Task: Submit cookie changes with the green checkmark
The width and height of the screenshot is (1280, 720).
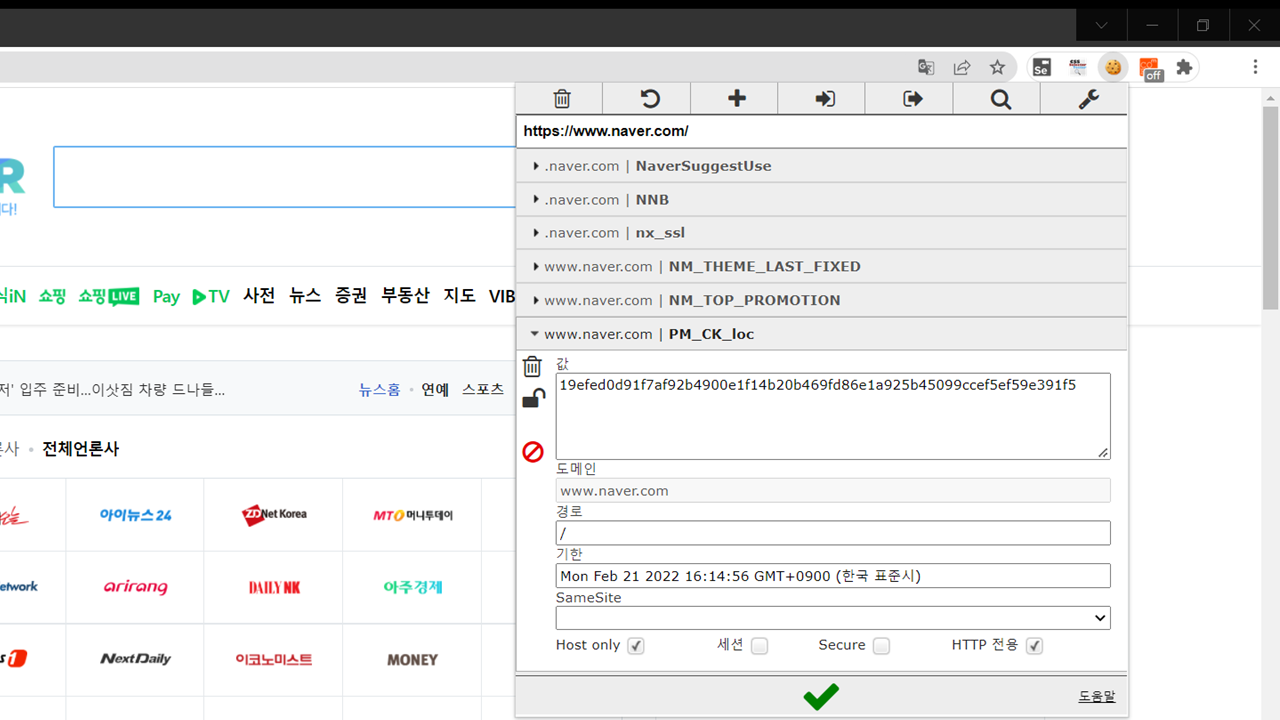Action: pyautogui.click(x=821, y=696)
